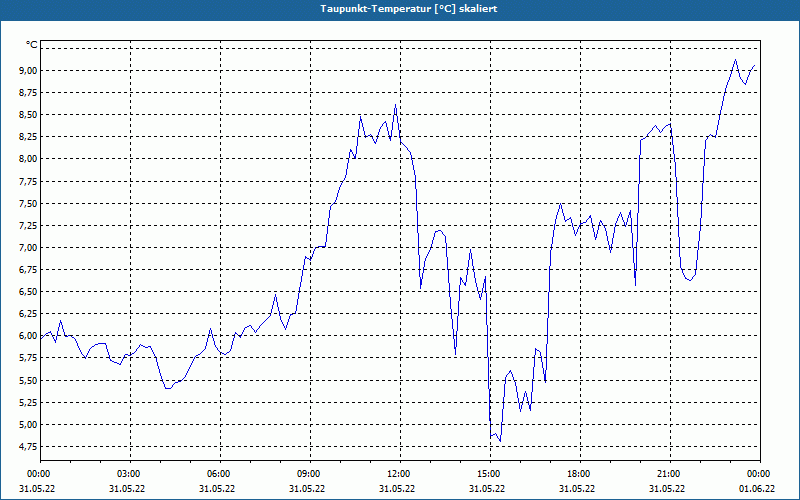Select the 09:00 time label
800x500 pixels.
coord(309,474)
